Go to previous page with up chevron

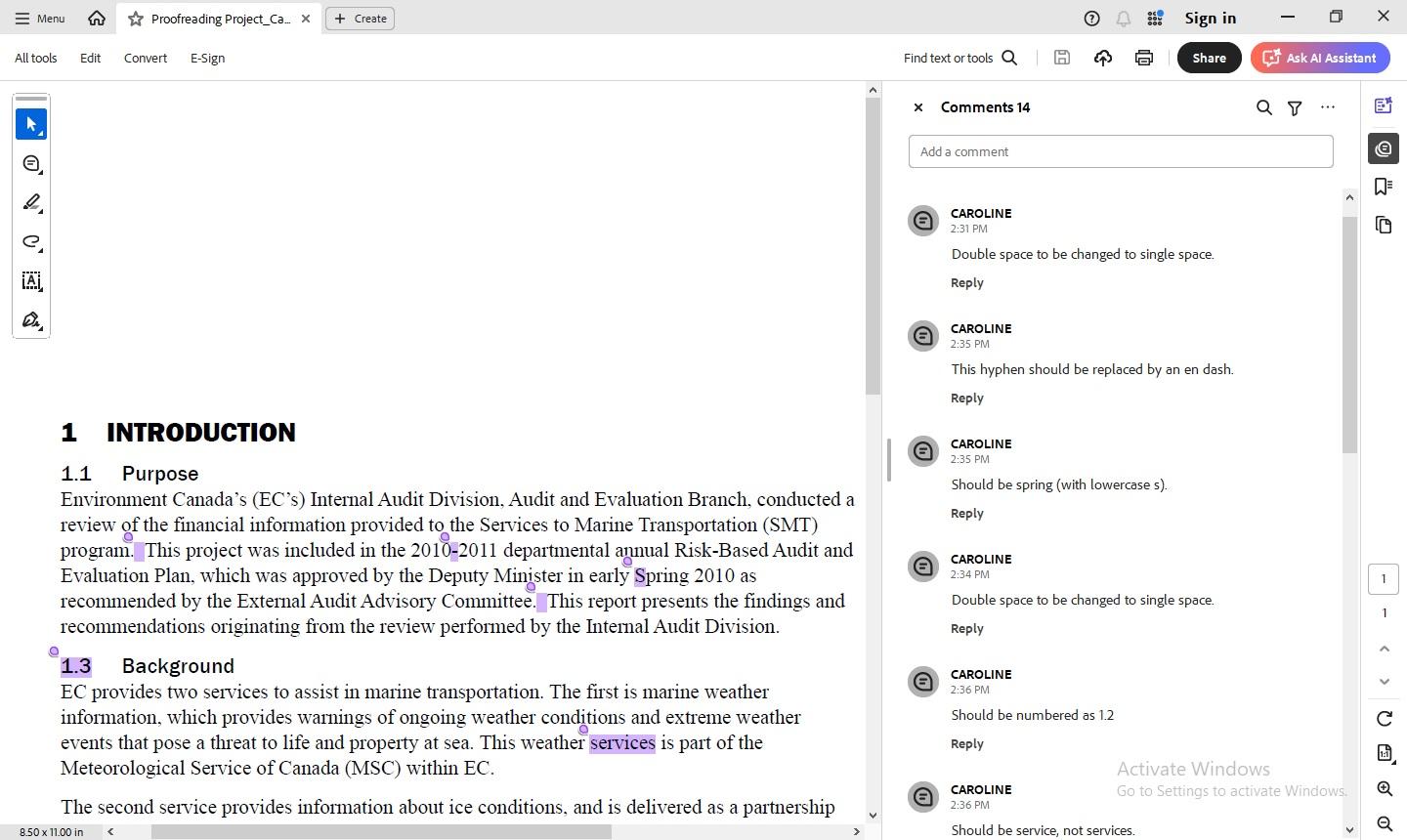(x=1385, y=649)
